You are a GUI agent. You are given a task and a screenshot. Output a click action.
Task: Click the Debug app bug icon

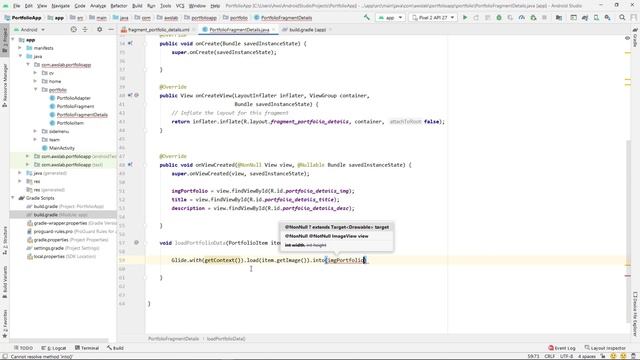click(x=499, y=18)
